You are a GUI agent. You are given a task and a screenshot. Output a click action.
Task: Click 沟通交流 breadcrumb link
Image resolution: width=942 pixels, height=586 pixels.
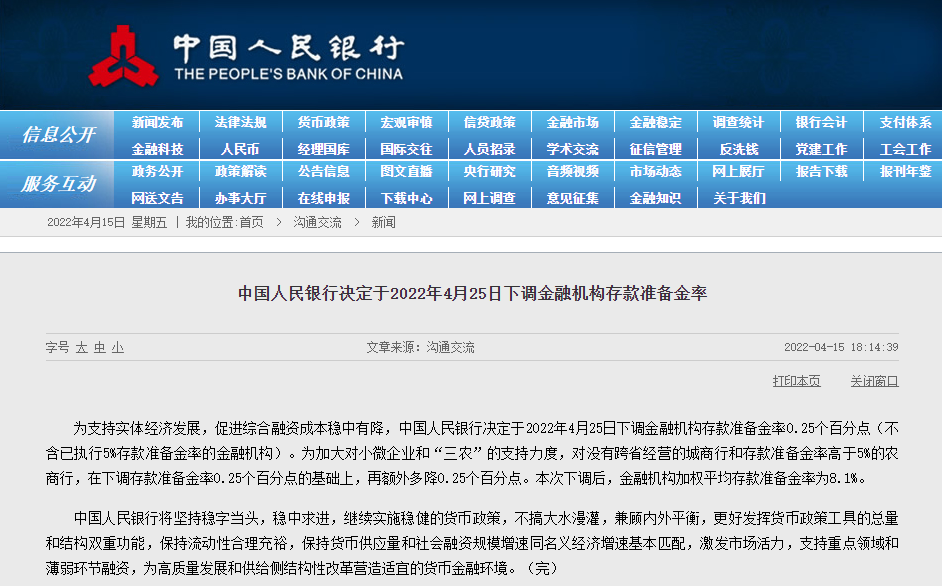coord(317,222)
